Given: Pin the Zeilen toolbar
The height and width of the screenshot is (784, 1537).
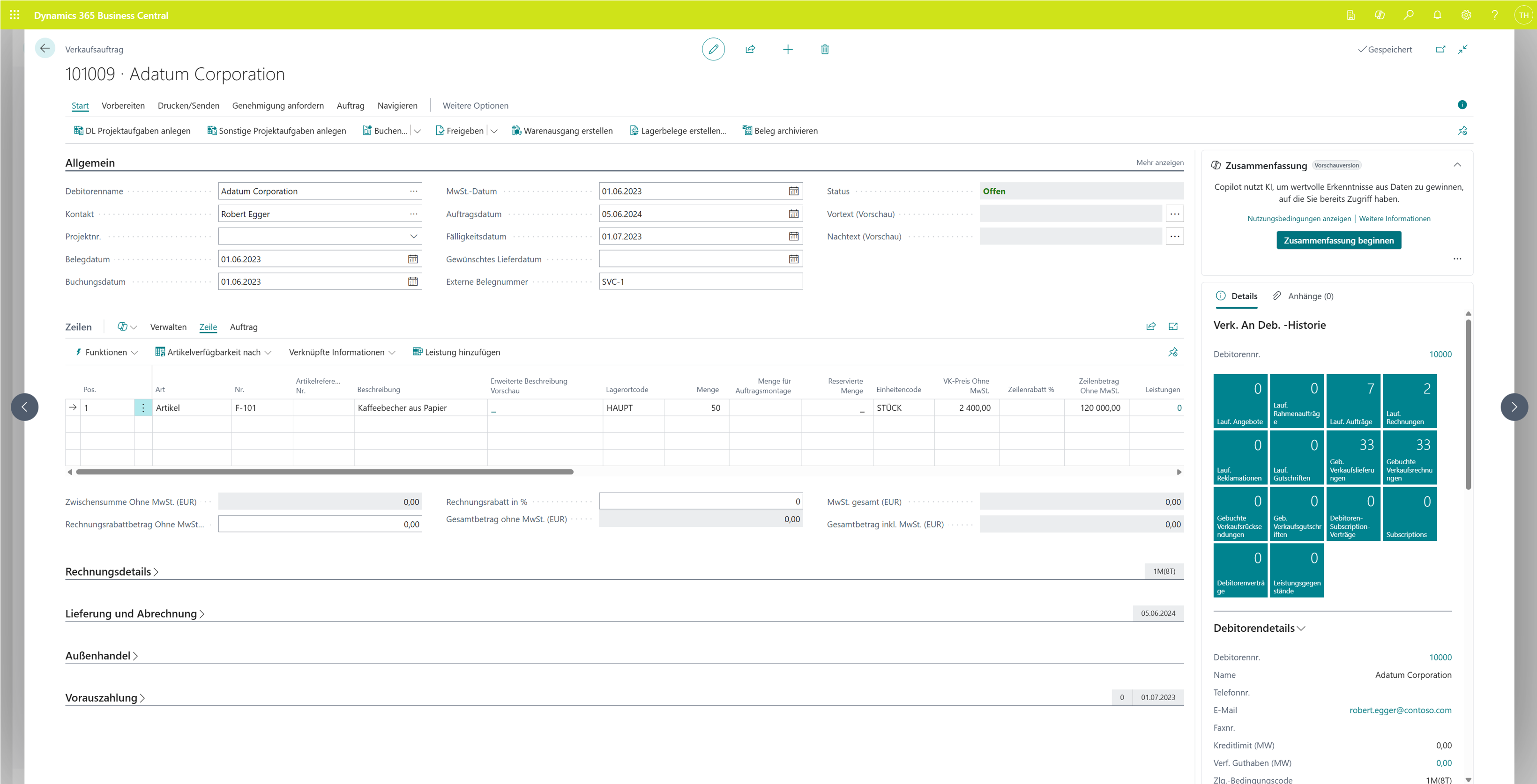Looking at the screenshot, I should click(1173, 352).
